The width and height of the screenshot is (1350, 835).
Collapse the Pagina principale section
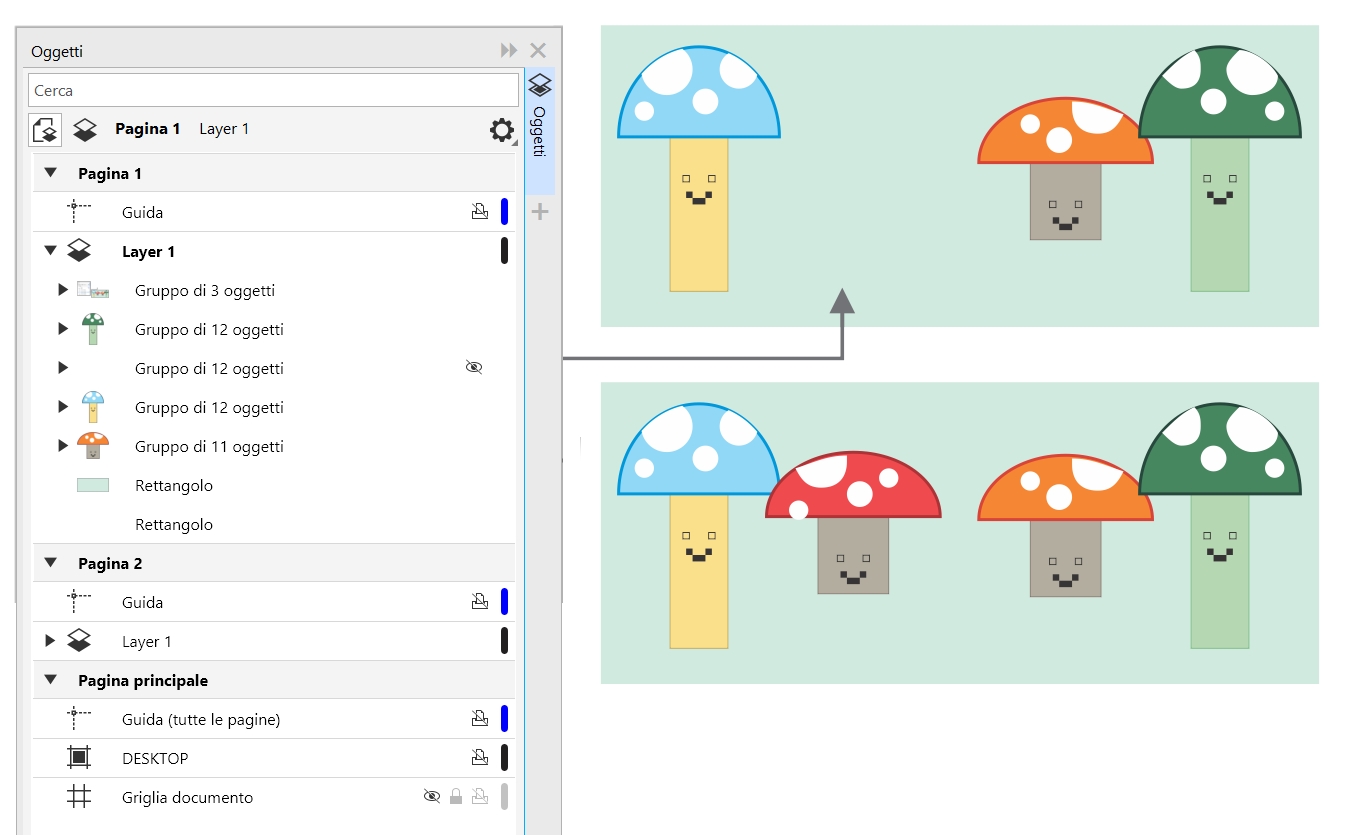50,681
